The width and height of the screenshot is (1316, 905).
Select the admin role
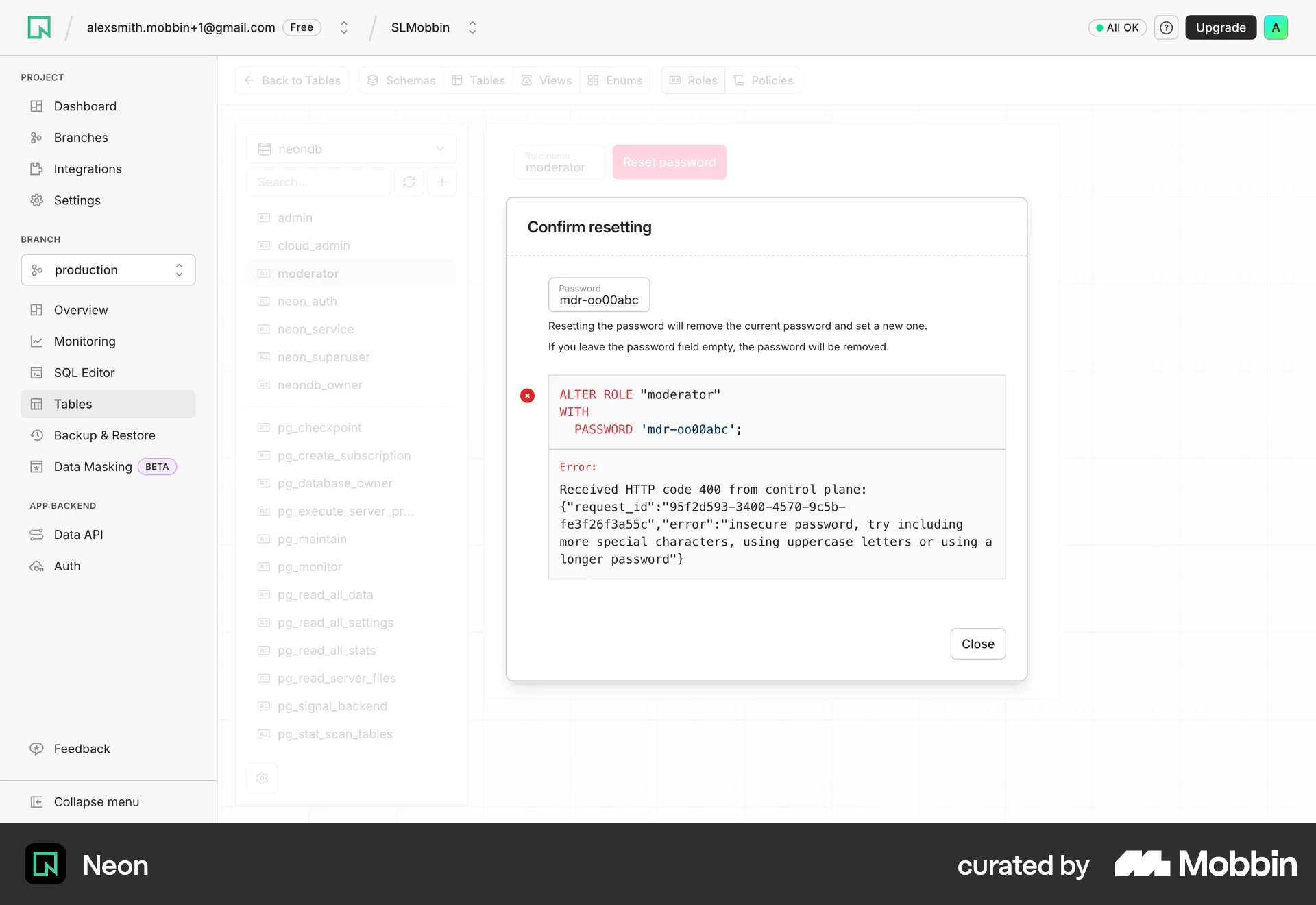click(351, 218)
